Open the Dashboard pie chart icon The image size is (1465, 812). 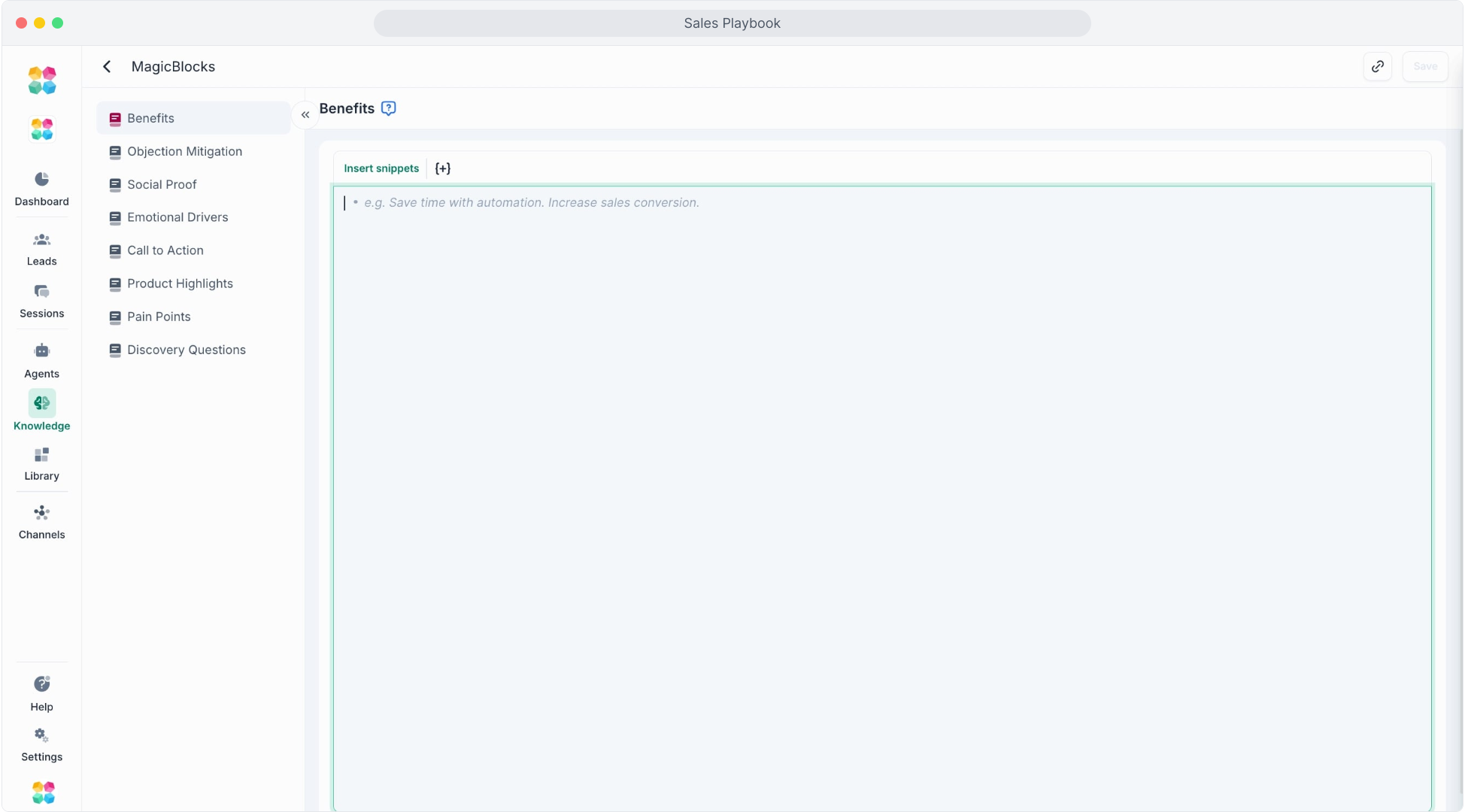point(41,179)
